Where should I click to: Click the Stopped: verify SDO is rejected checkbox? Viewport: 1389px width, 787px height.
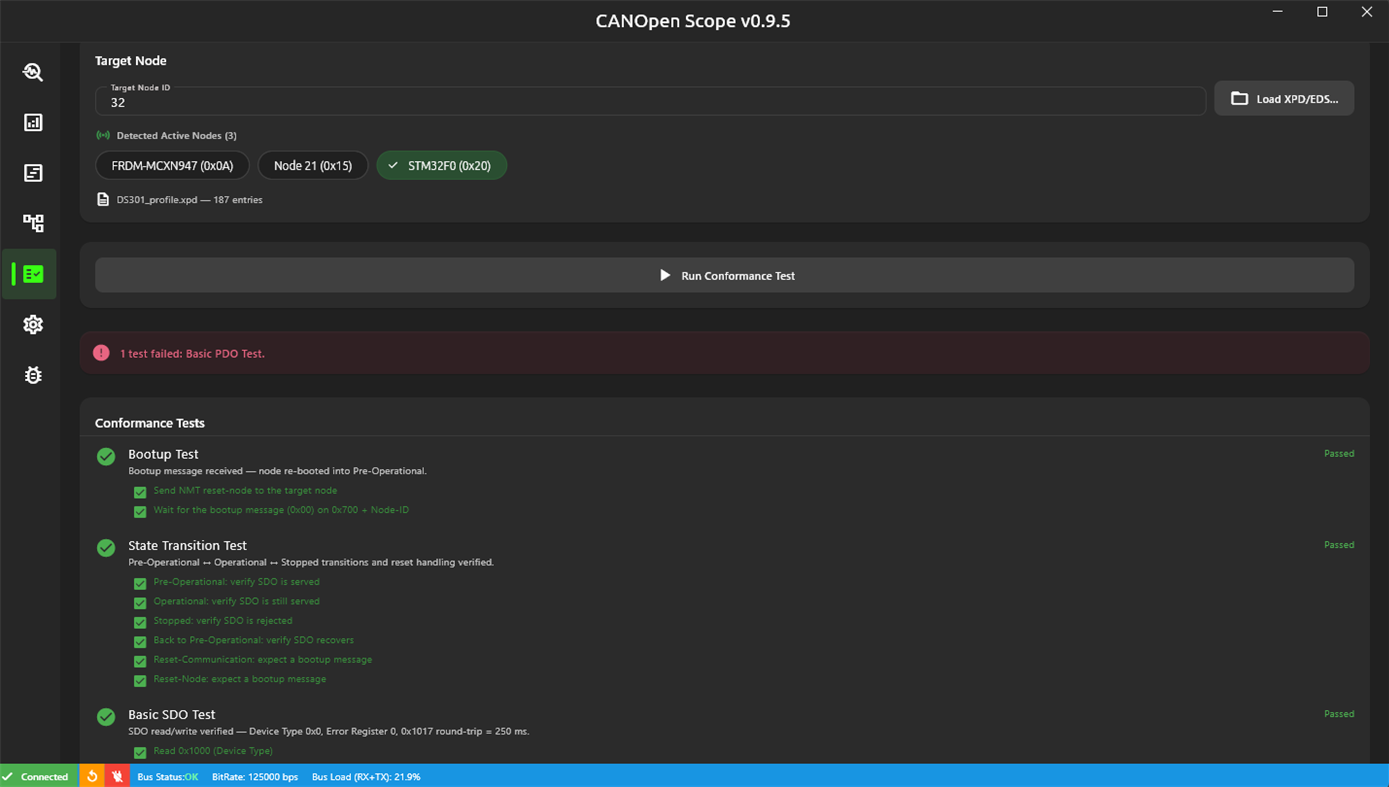click(140, 622)
